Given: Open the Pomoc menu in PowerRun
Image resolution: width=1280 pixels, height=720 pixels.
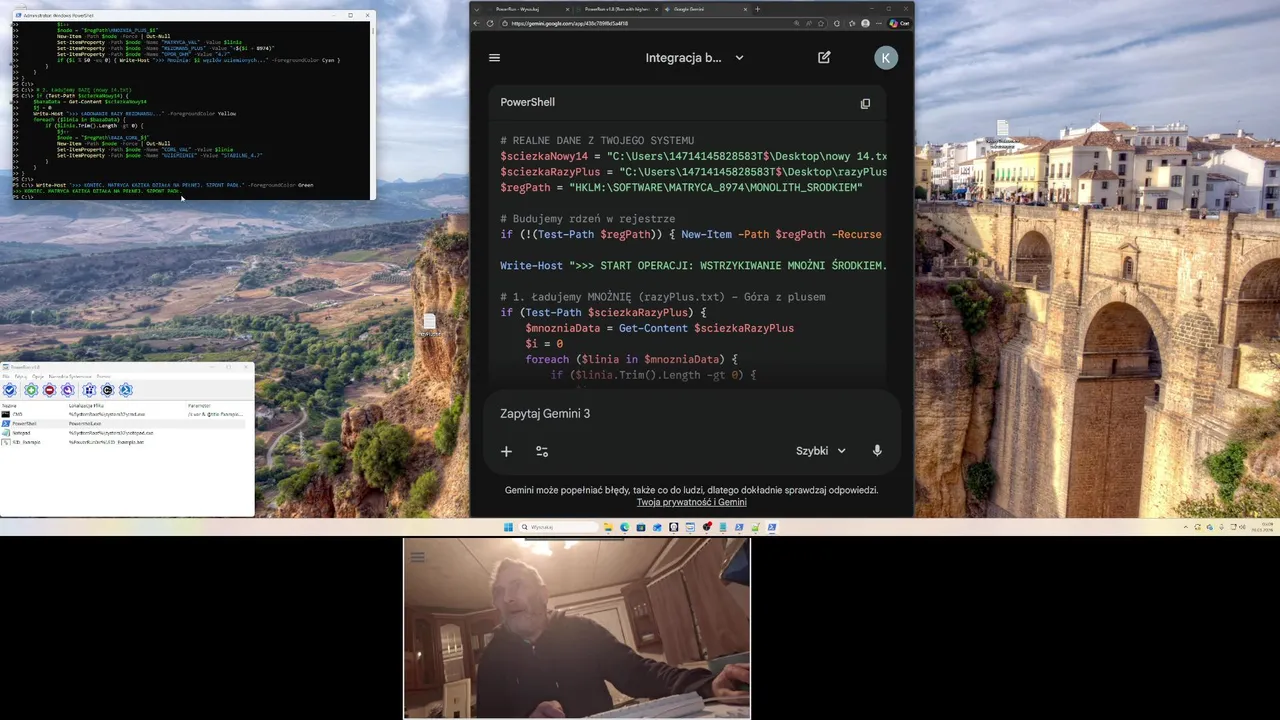Looking at the screenshot, I should click(x=103, y=376).
